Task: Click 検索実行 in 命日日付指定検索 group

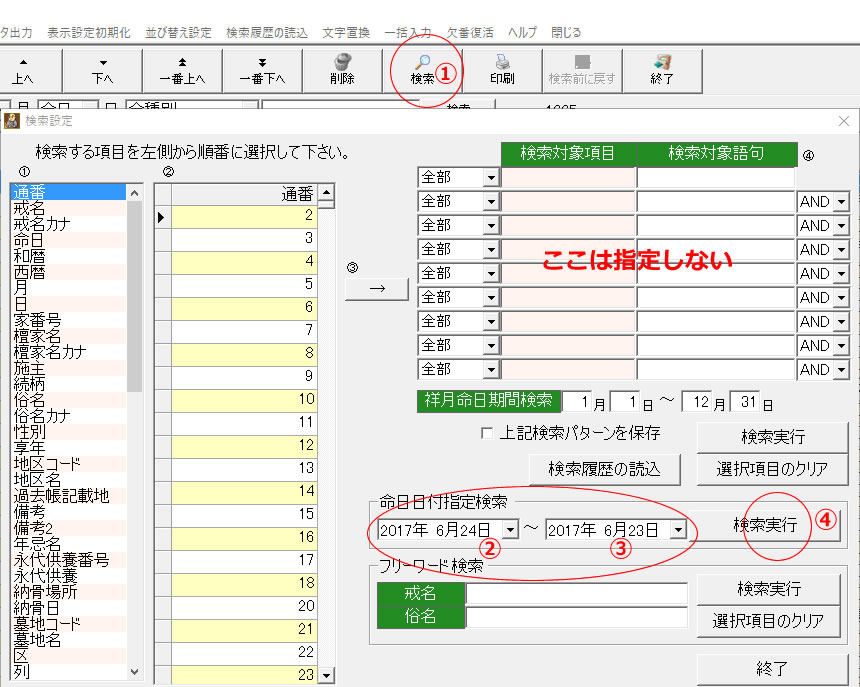Action: pyautogui.click(x=765, y=525)
